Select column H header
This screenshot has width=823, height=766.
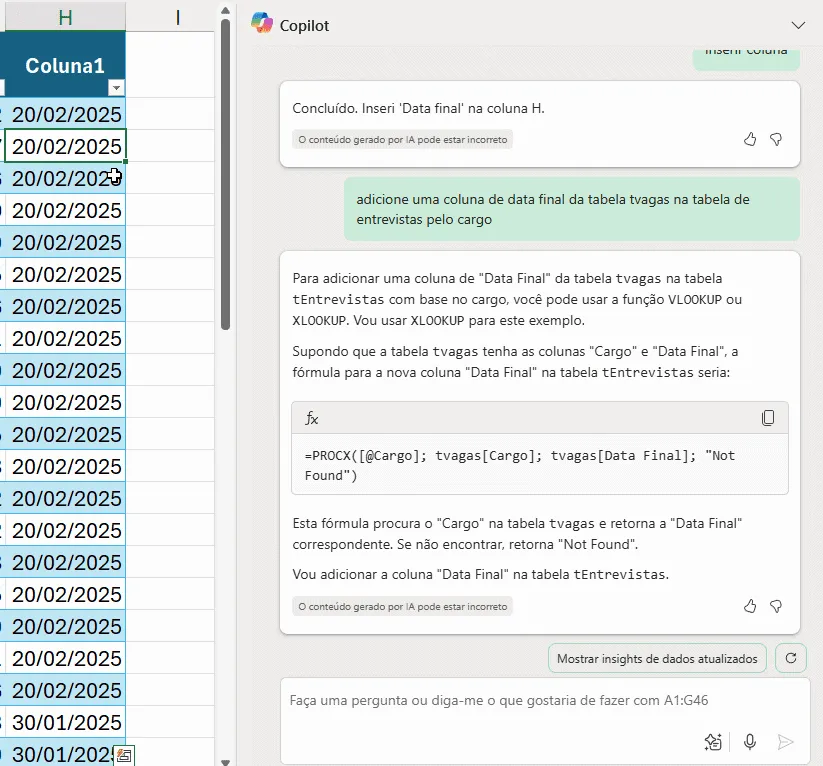click(x=65, y=16)
